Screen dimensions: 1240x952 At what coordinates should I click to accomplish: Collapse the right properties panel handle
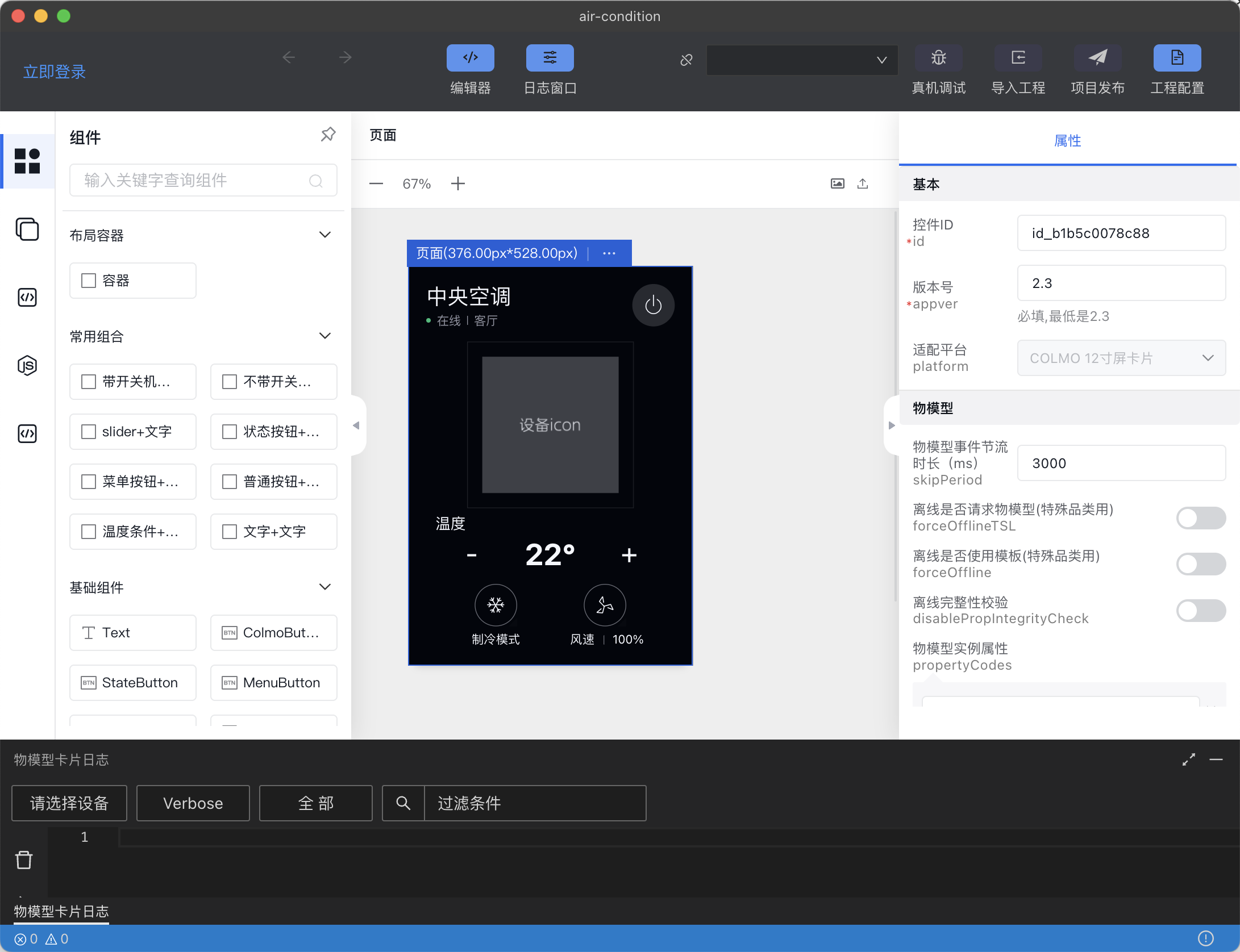[x=892, y=425]
